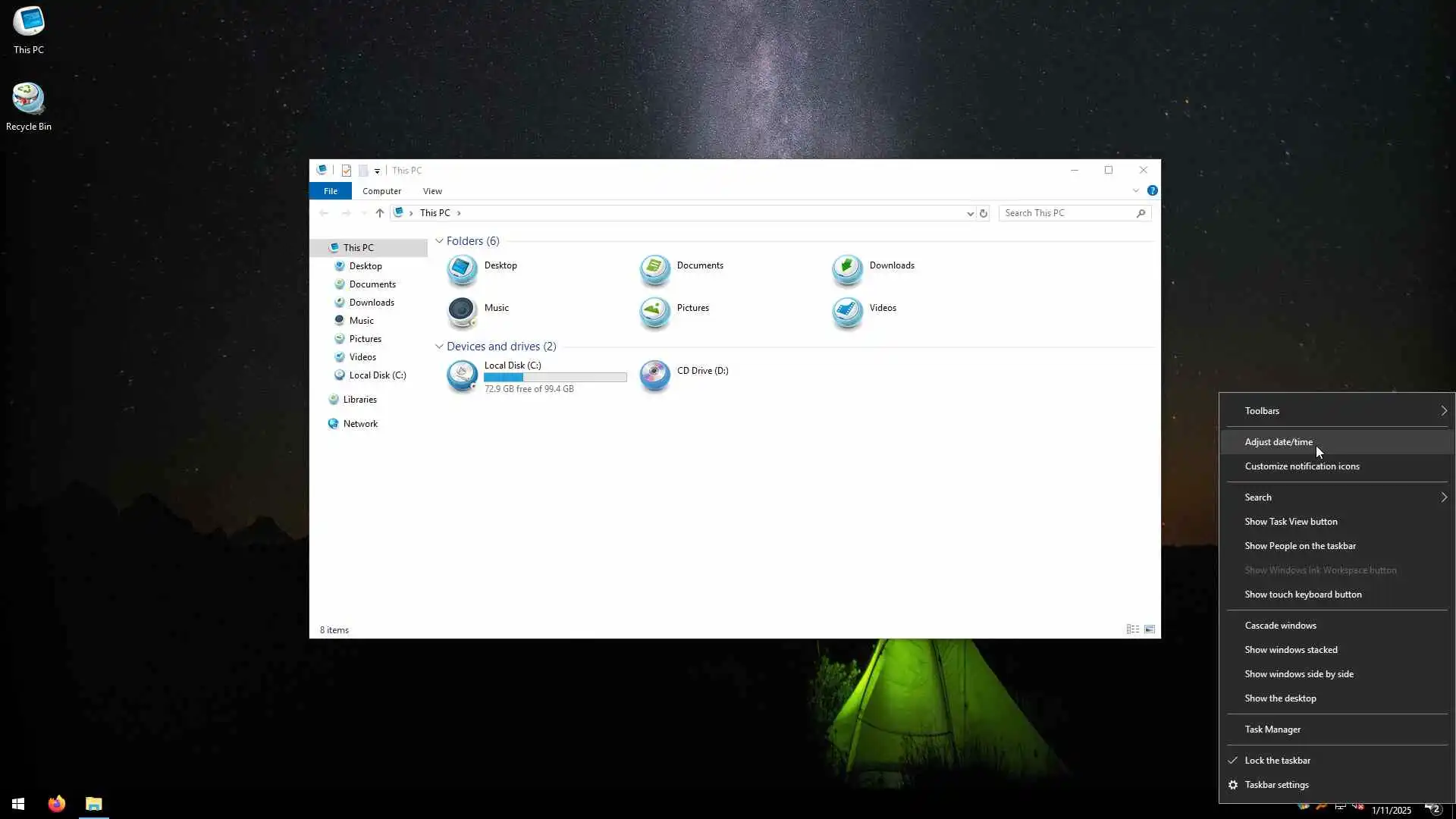Toggle Lock the taskbar checkmark
Viewport: 1456px width, 819px height.
[x=1277, y=761]
